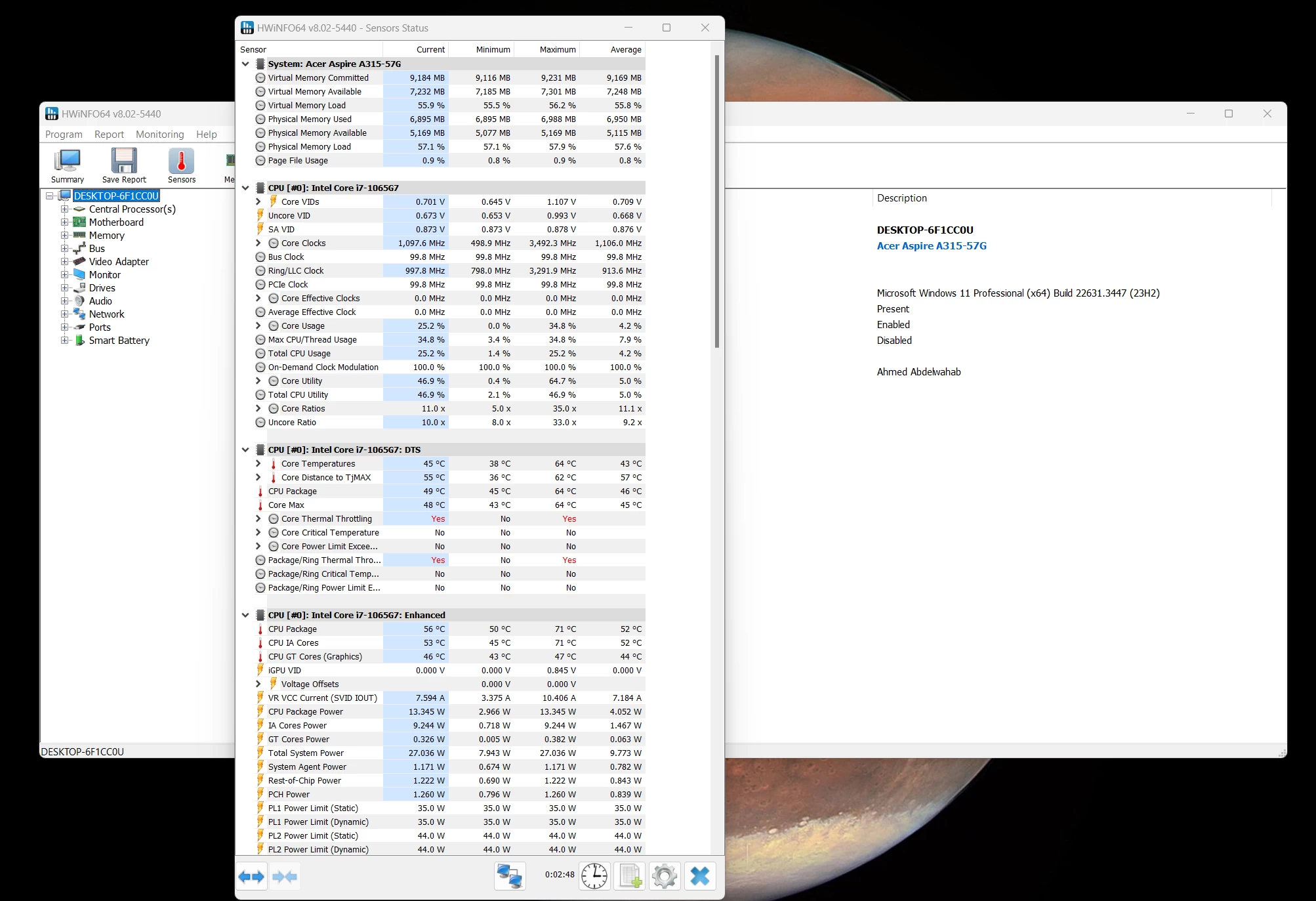Select Video Adapter in device tree
This screenshot has width=1316, height=901.
[x=119, y=262]
